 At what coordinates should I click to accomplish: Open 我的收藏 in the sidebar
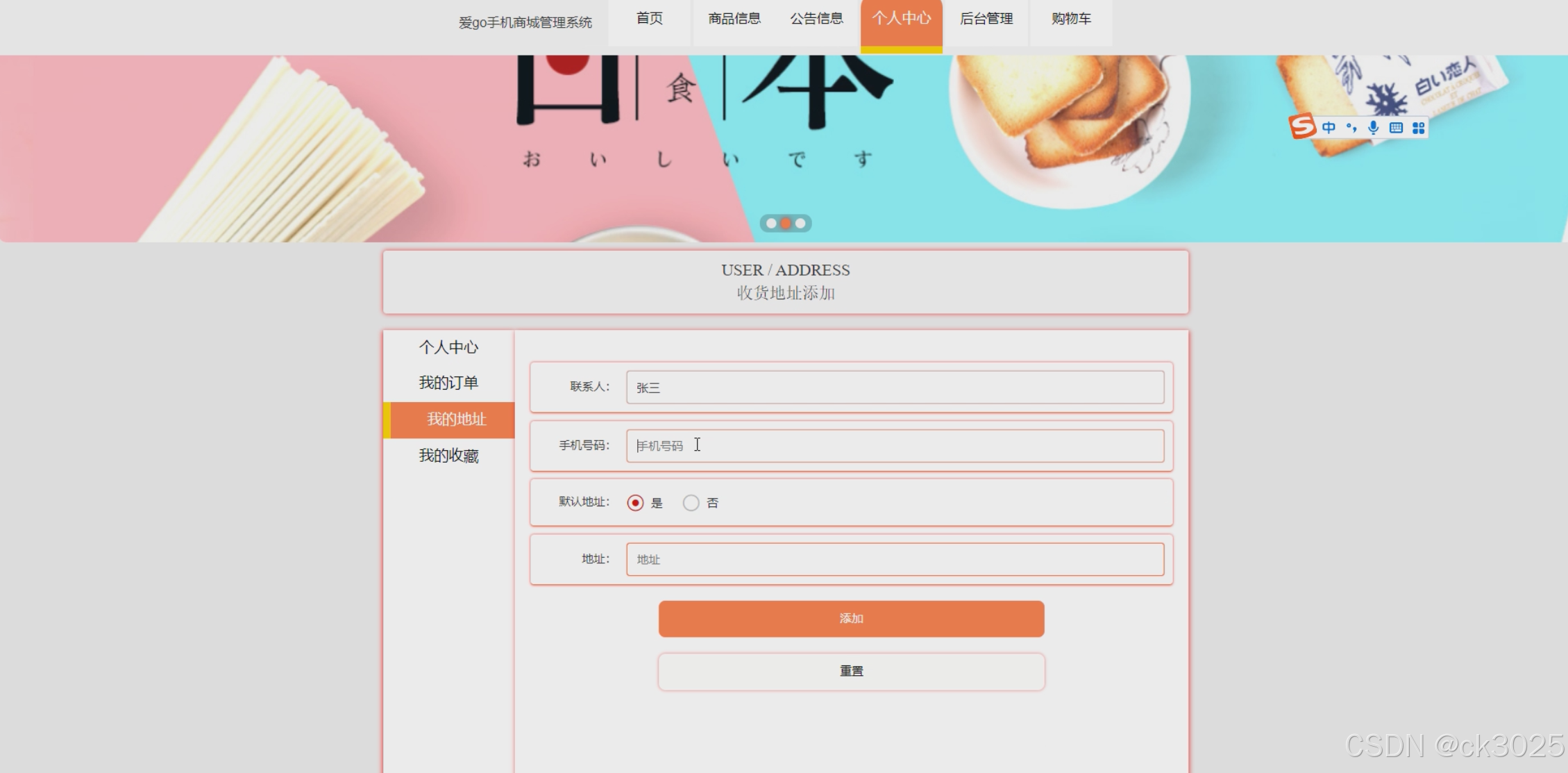click(448, 456)
